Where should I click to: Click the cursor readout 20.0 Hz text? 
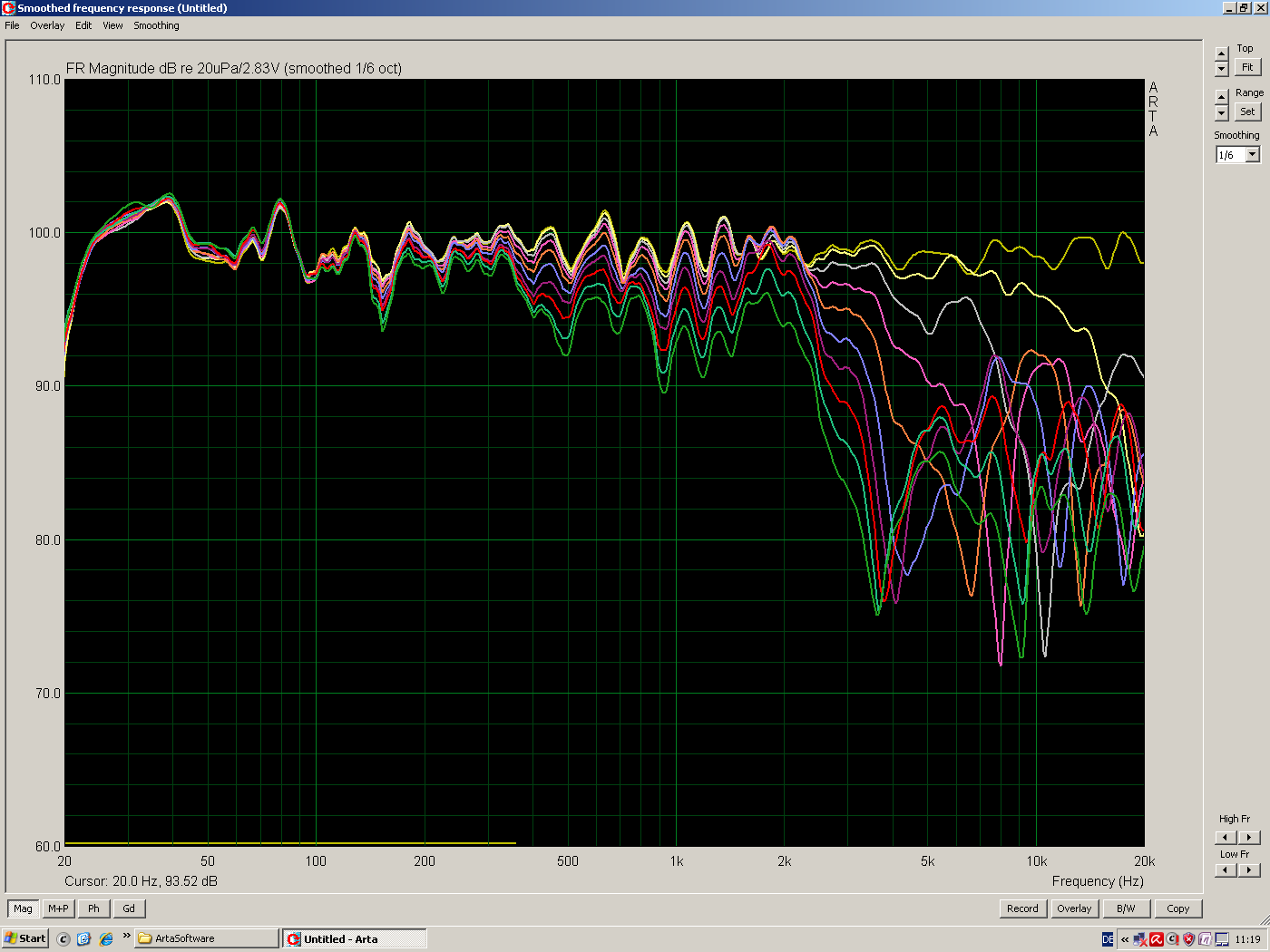[141, 881]
